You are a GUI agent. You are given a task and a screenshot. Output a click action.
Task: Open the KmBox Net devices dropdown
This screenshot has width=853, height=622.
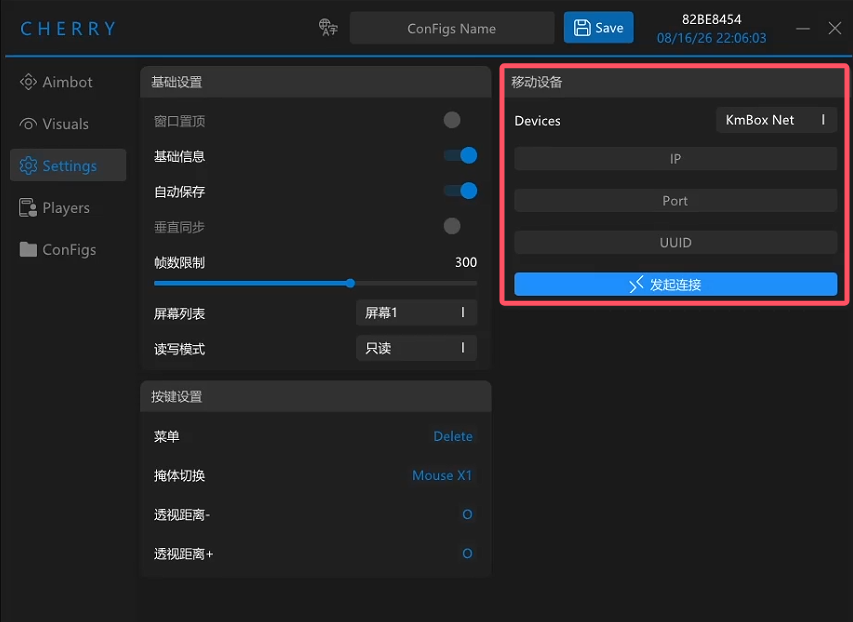click(x=776, y=120)
